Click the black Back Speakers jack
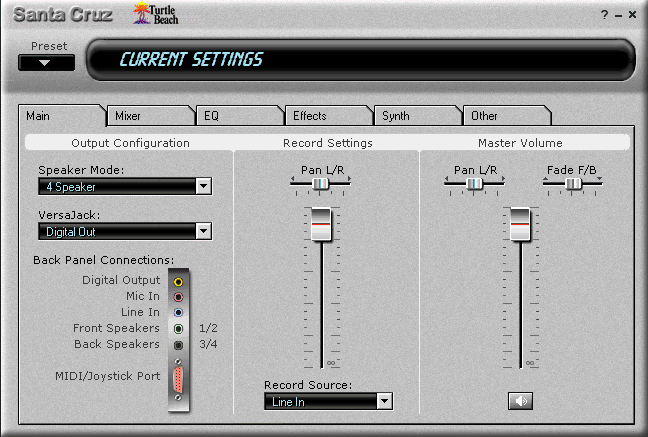 point(178,344)
